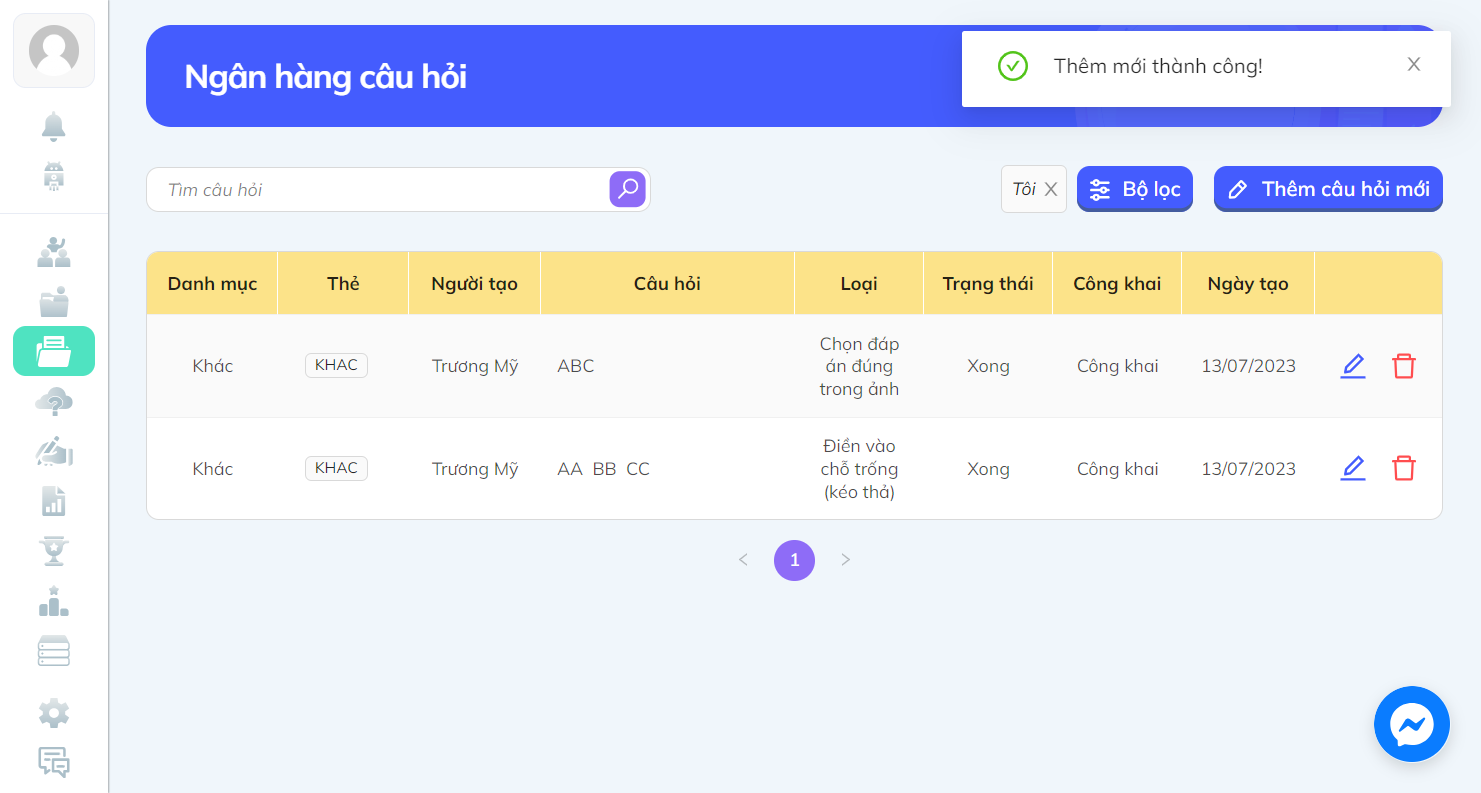Select the highlighted question bank folder icon
1481x793 pixels.
[54, 351]
